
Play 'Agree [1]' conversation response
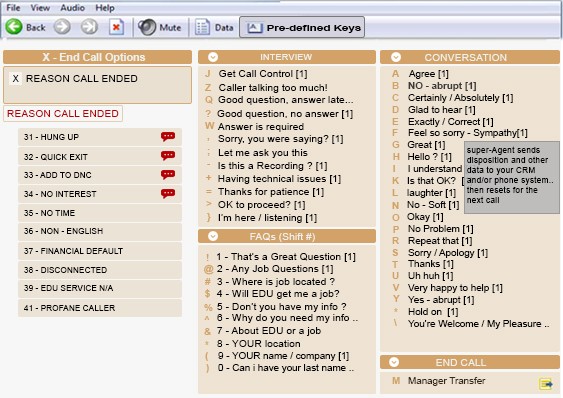pos(429,74)
